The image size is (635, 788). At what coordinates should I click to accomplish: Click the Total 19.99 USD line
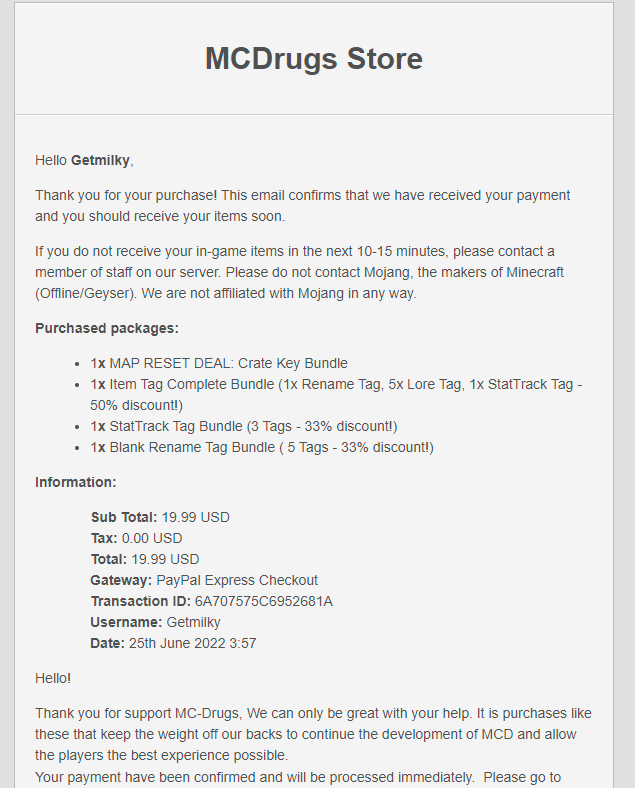[x=145, y=559]
